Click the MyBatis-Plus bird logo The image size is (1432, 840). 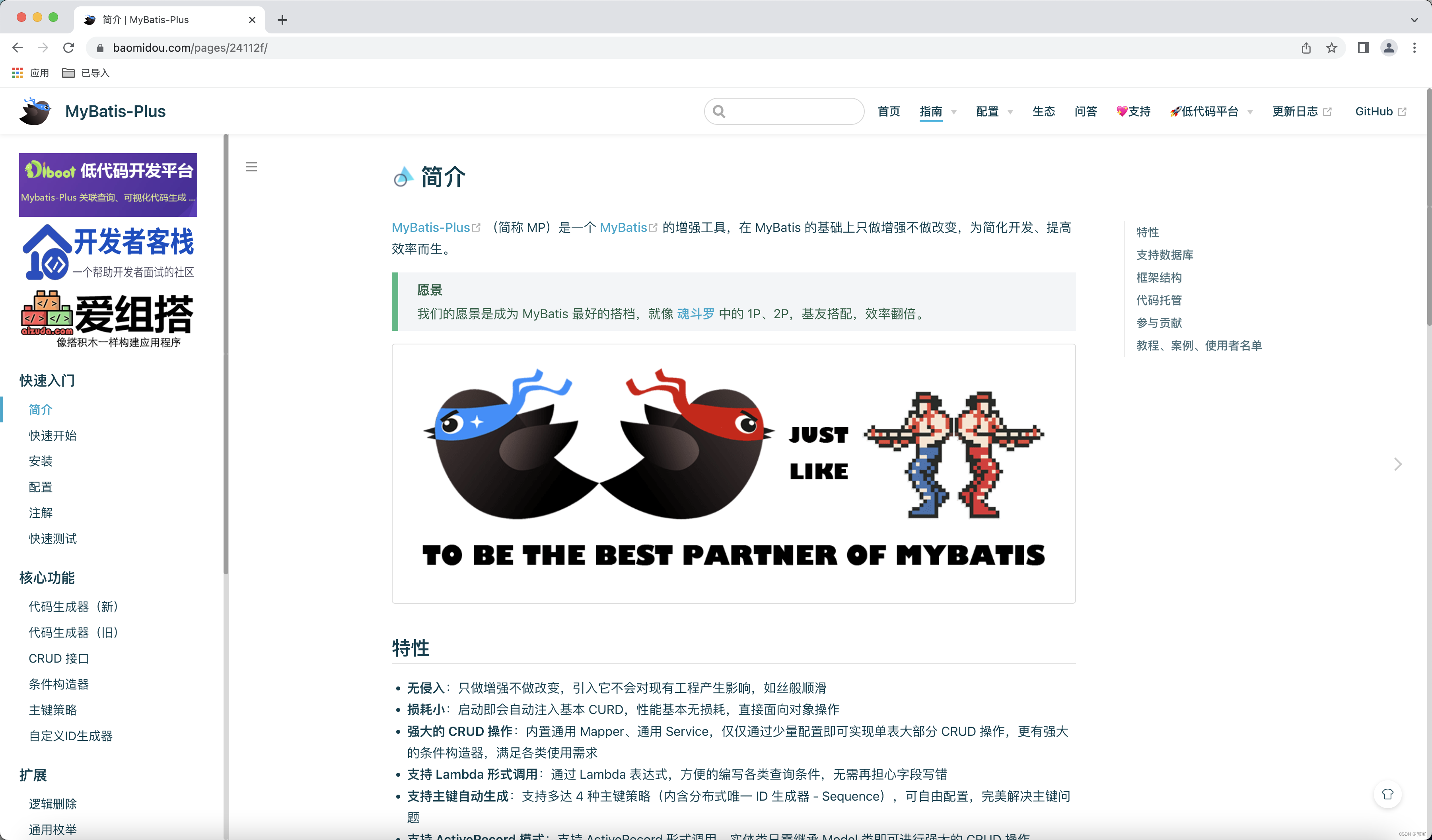(x=35, y=111)
